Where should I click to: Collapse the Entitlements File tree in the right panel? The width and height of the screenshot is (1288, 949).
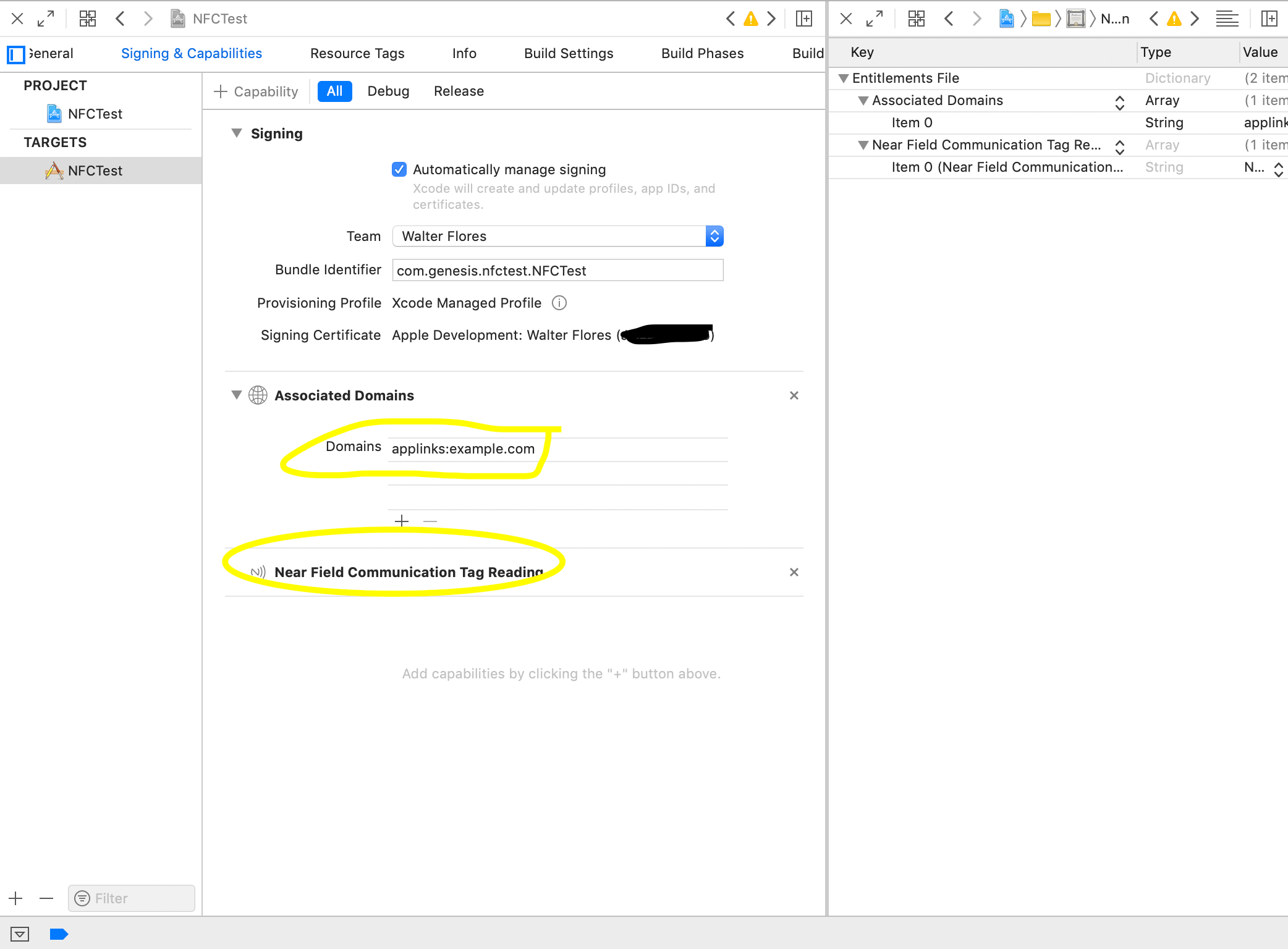(844, 78)
